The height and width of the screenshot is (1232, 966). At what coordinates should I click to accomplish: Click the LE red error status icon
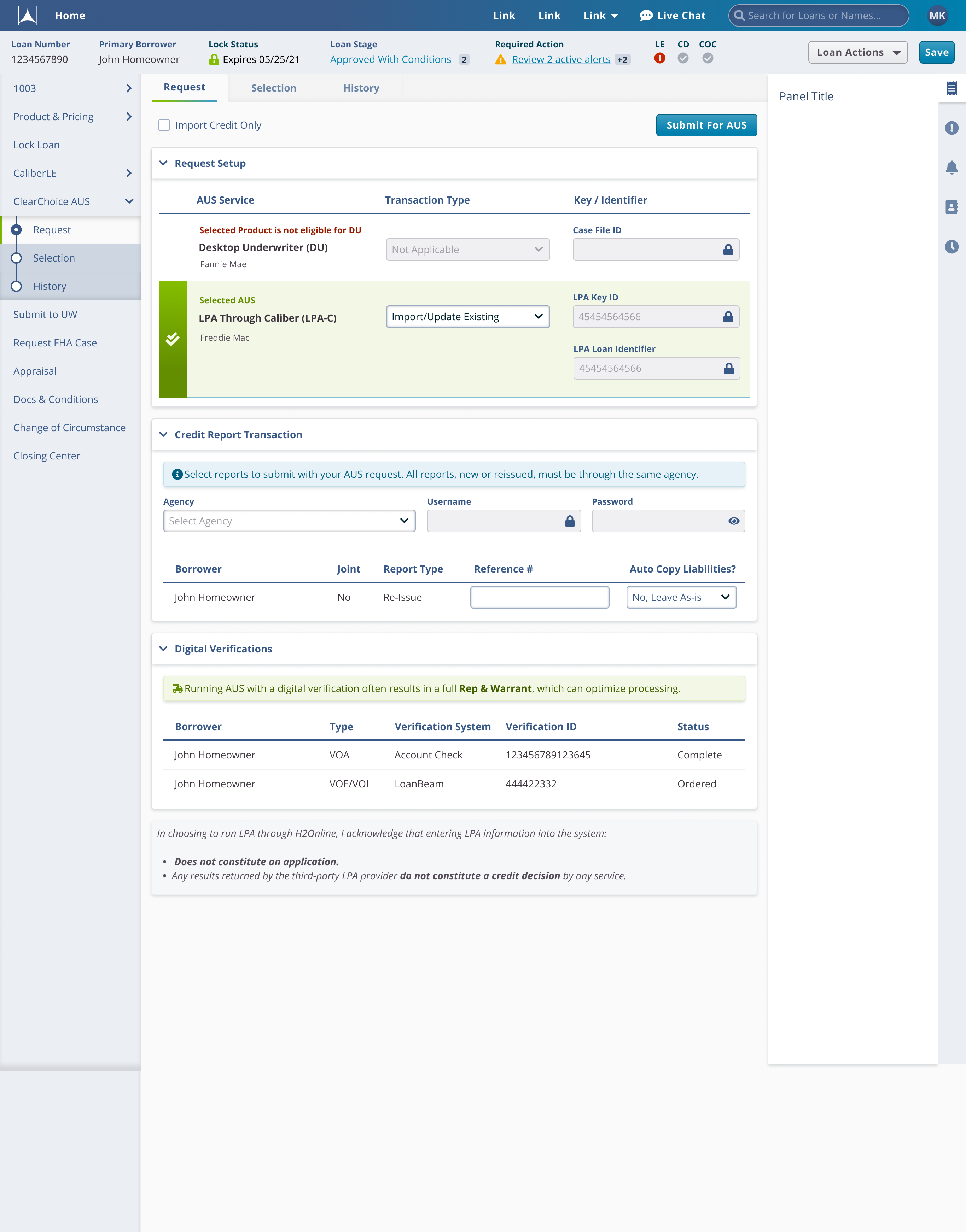coord(659,58)
